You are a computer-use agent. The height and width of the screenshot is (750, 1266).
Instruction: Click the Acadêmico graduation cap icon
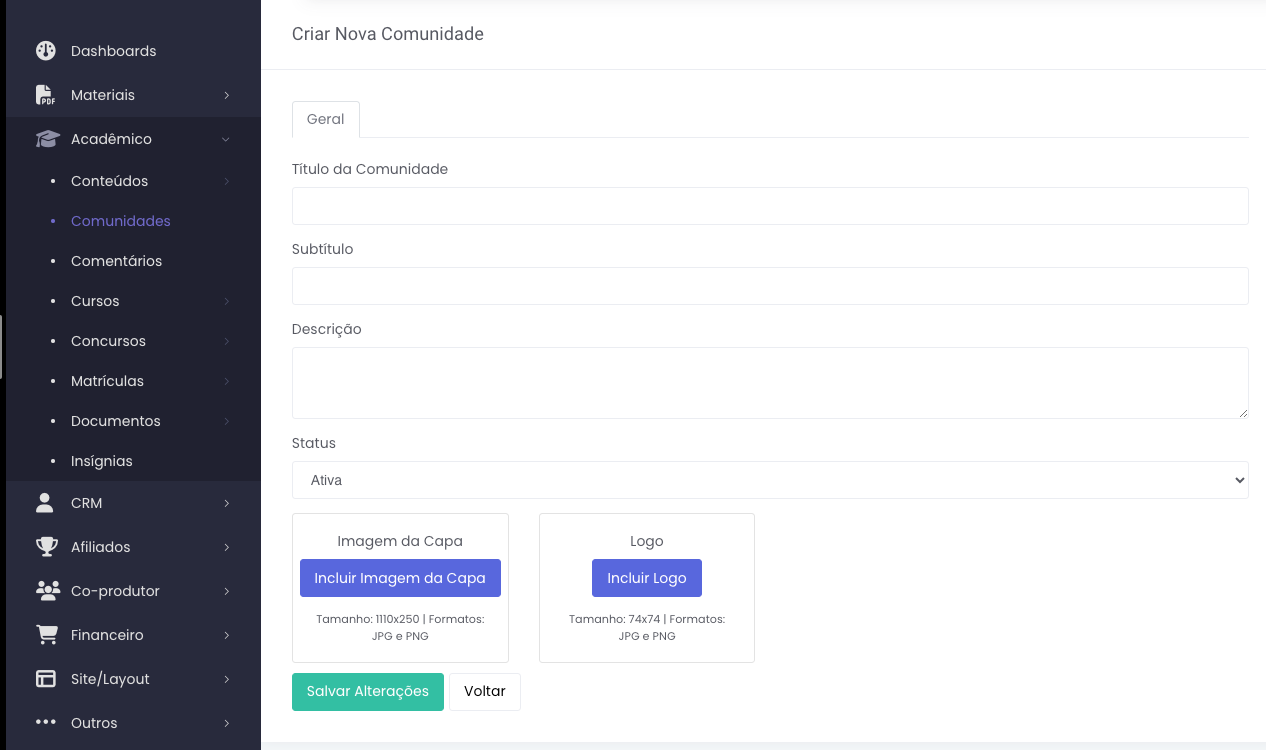(x=47, y=139)
